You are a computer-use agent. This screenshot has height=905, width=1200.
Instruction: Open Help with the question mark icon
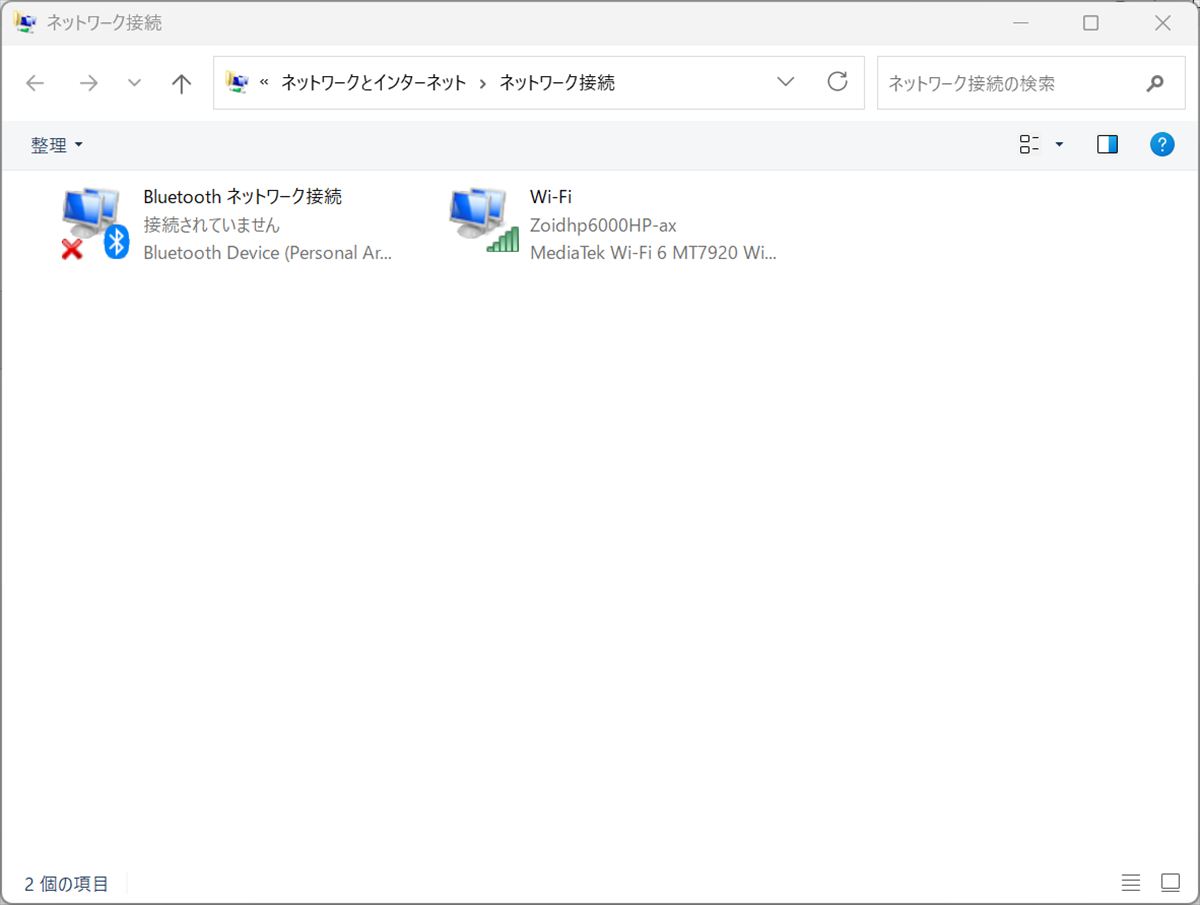pos(1161,145)
